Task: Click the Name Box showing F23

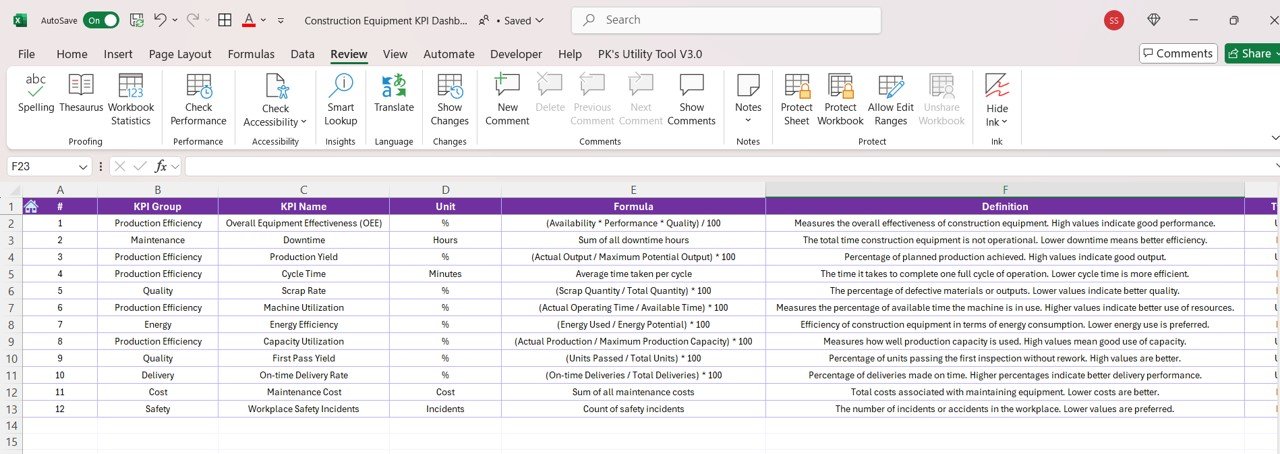Action: pyautogui.click(x=41, y=166)
